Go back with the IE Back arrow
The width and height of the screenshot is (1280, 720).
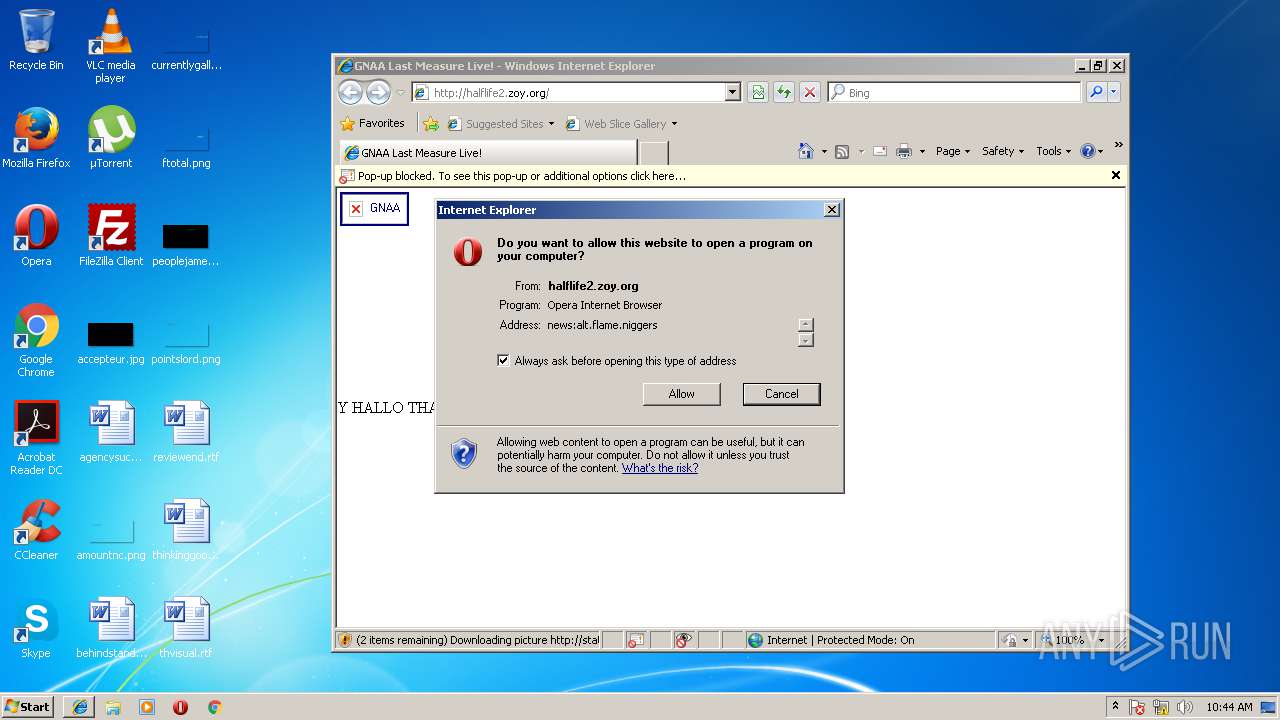[x=350, y=93]
